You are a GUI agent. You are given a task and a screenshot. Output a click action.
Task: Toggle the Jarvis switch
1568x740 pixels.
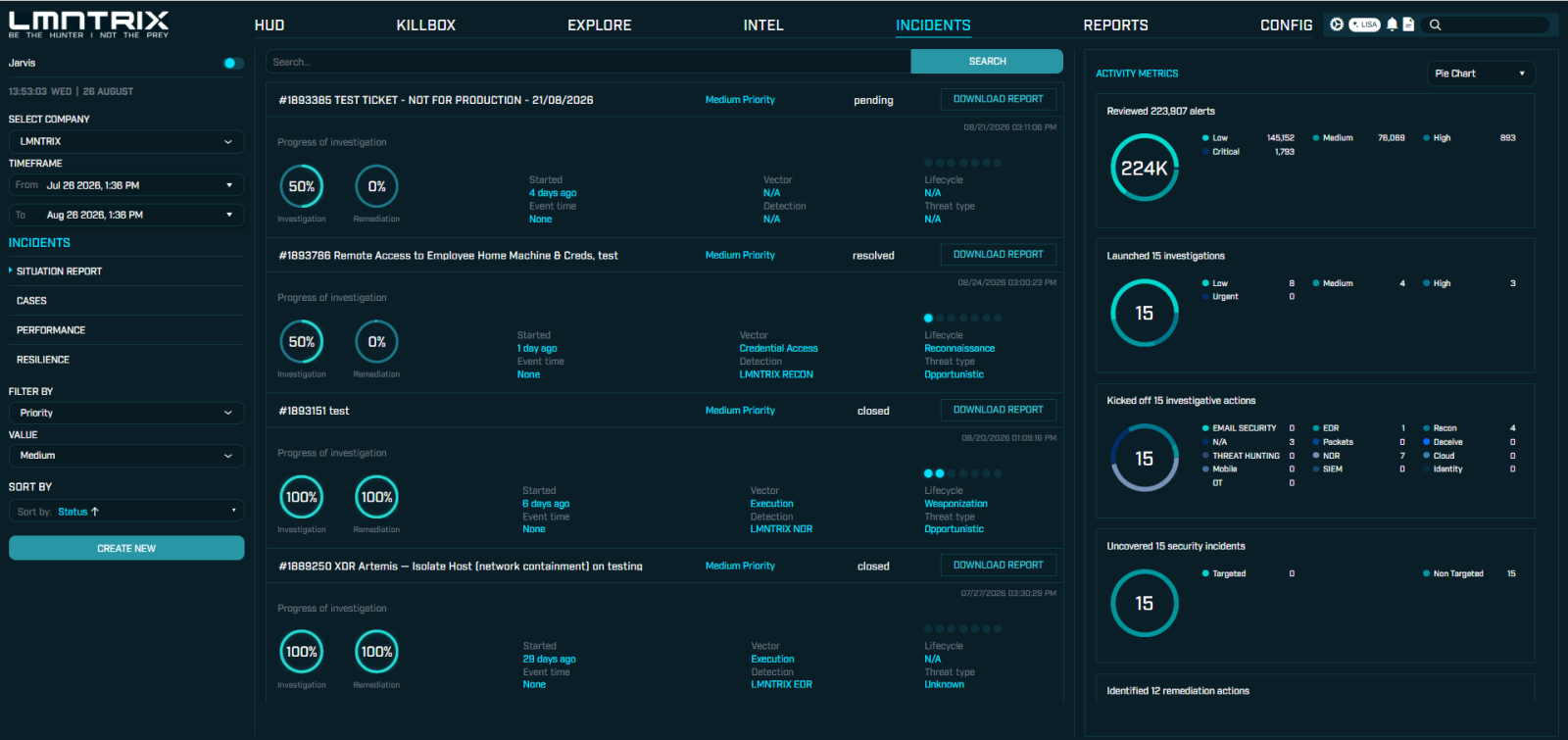coord(233,63)
